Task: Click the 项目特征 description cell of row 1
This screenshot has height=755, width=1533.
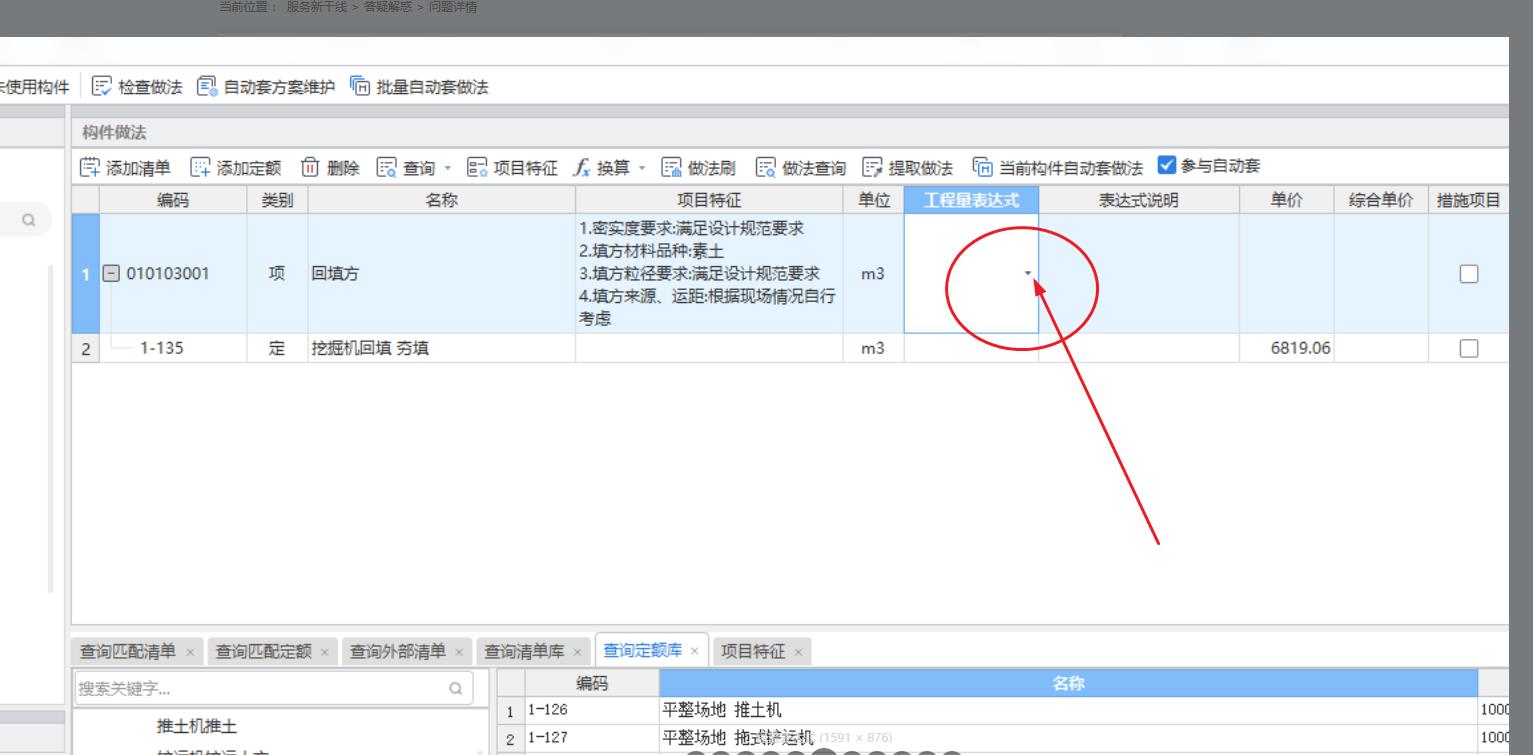Action: [709, 274]
